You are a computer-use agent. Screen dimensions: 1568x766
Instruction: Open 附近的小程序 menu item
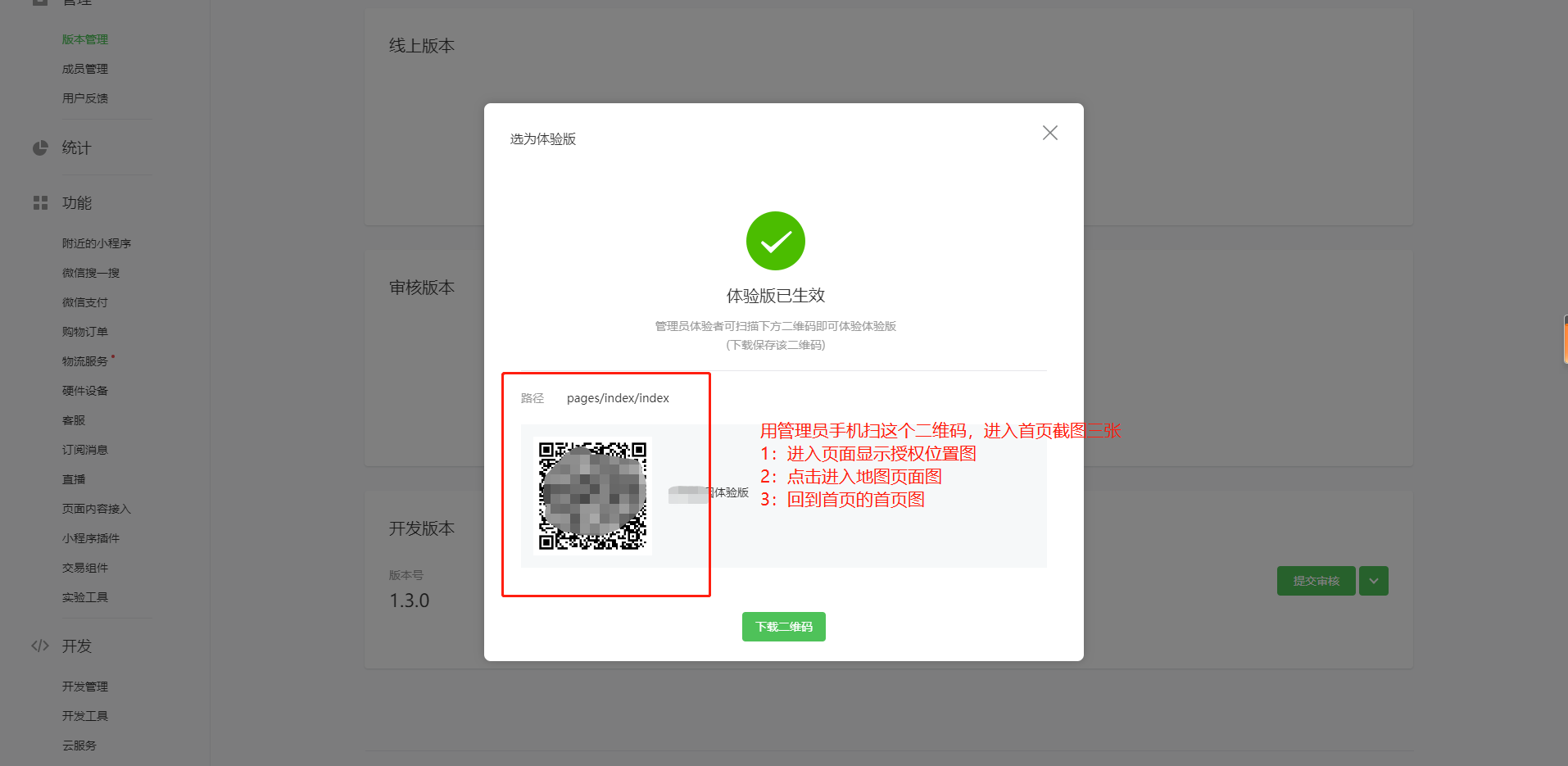click(97, 243)
